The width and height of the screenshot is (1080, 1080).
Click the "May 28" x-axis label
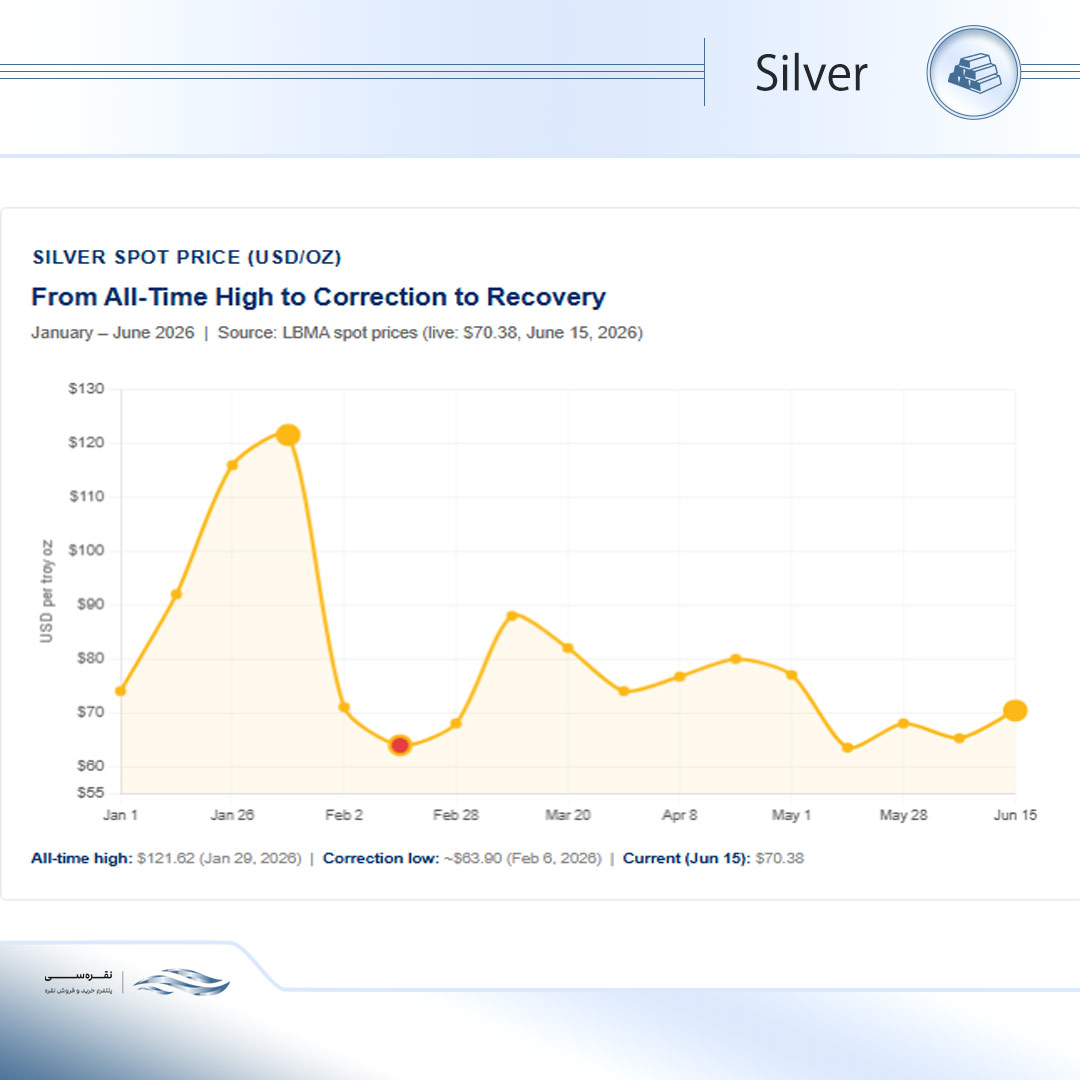pyautogui.click(x=903, y=815)
